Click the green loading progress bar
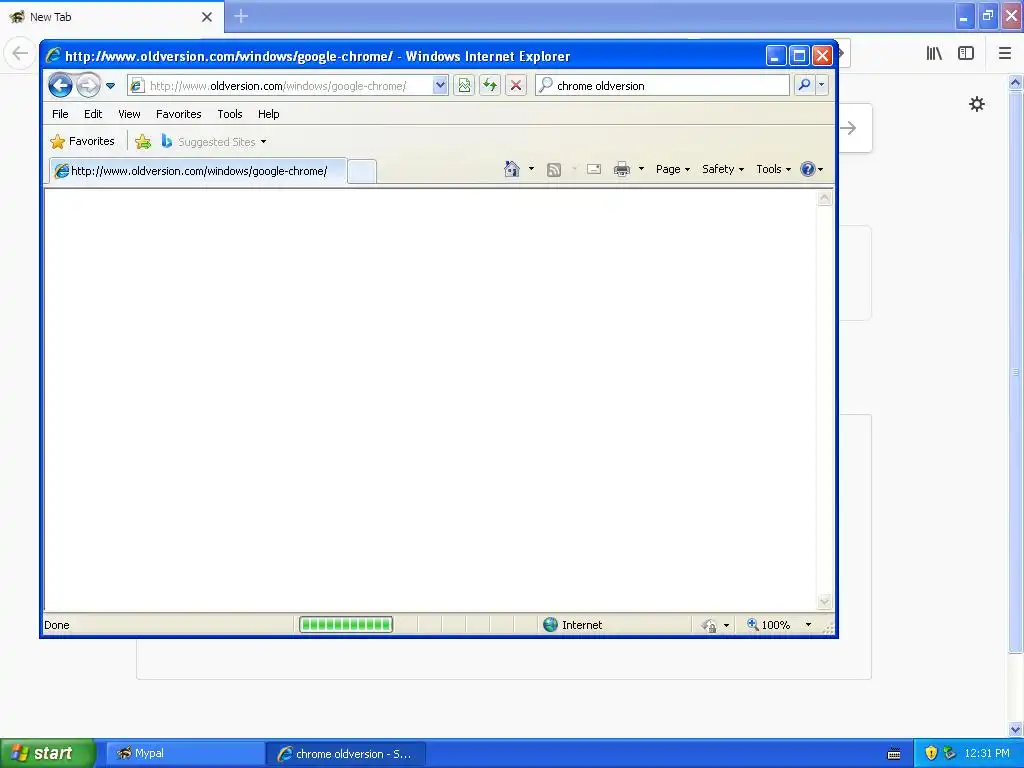Screen dimensions: 1024x768 click(345, 625)
